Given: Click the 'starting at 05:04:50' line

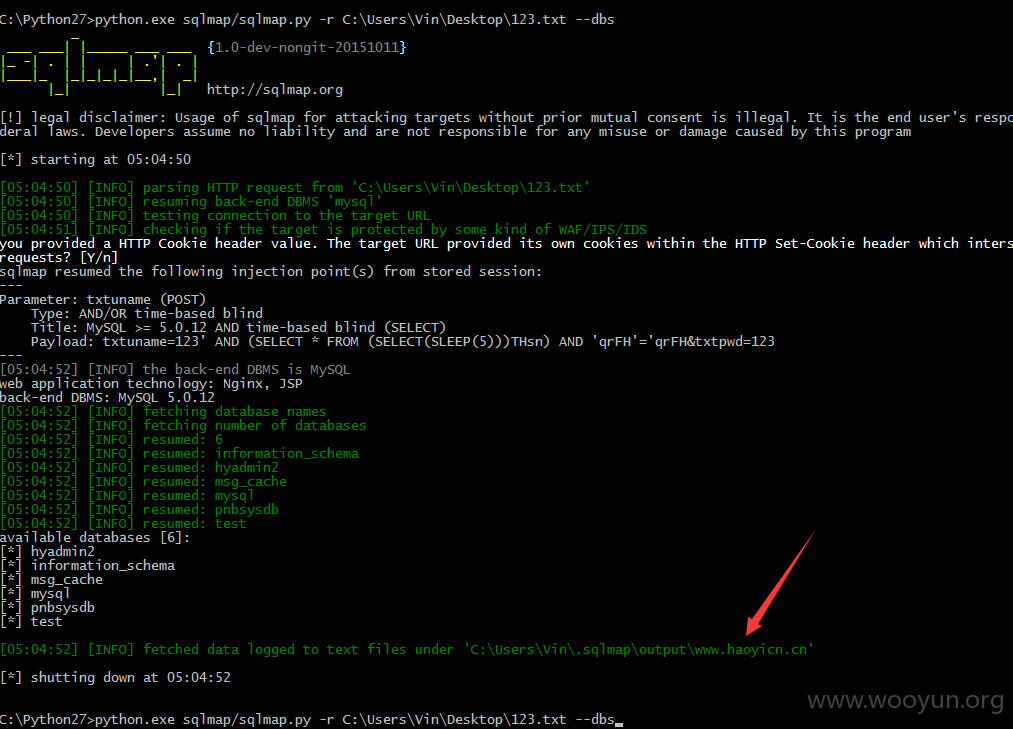Looking at the screenshot, I should tap(96, 160).
